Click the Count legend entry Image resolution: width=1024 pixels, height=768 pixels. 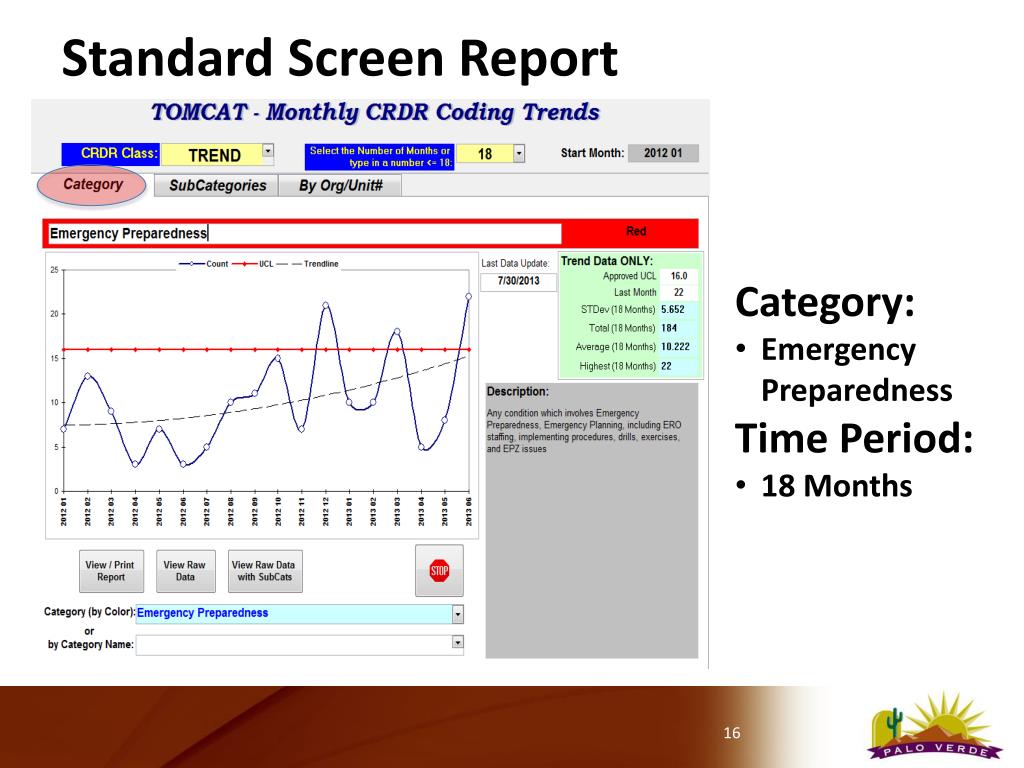tap(204, 264)
